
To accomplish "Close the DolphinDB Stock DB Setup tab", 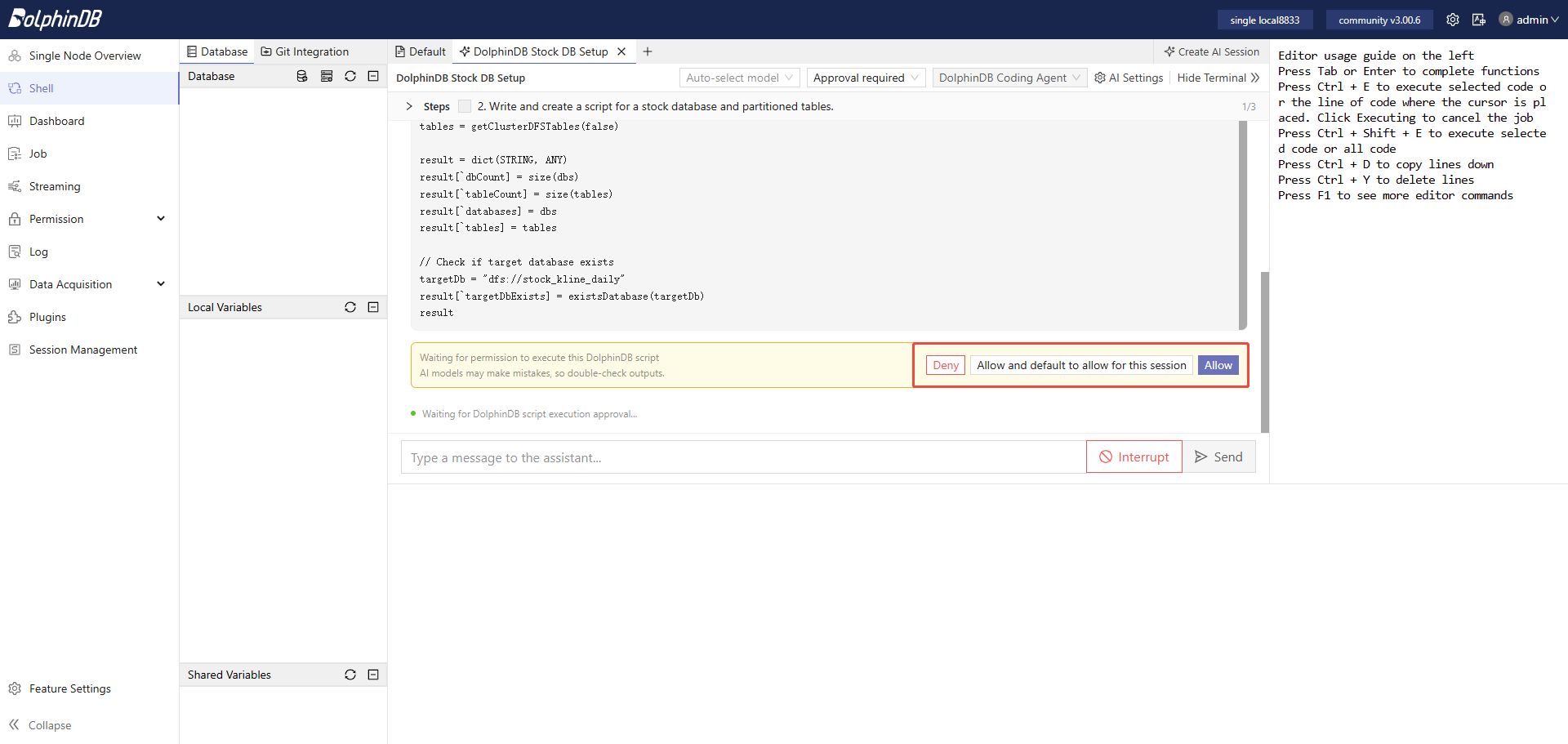I will click(621, 51).
